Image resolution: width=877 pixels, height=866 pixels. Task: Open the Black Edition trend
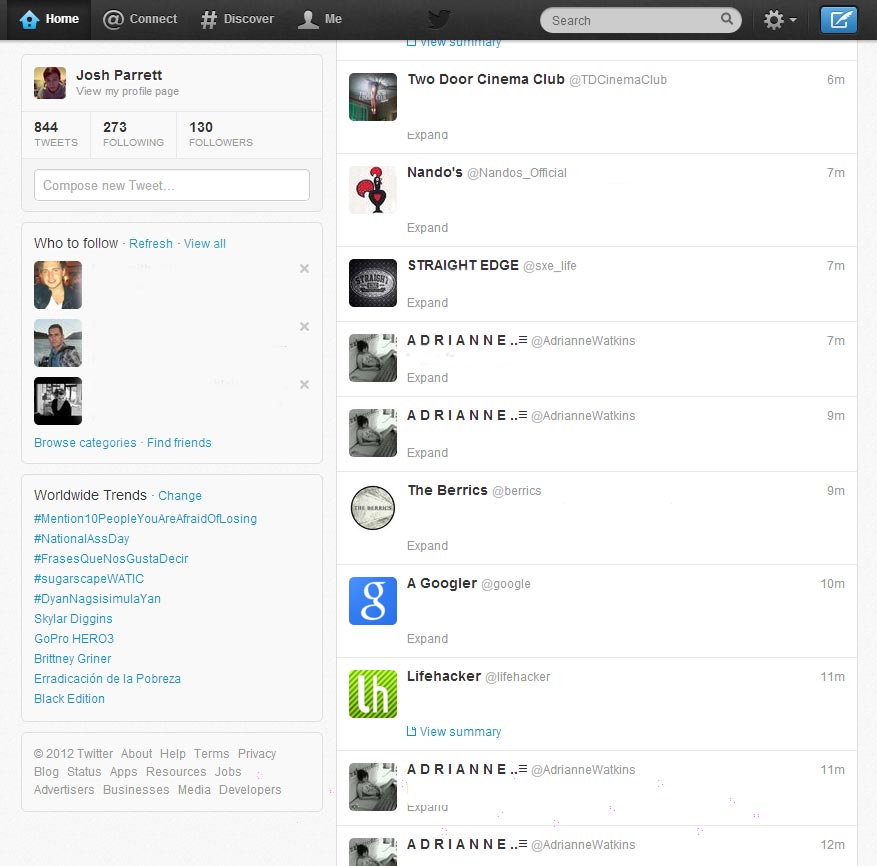point(69,699)
